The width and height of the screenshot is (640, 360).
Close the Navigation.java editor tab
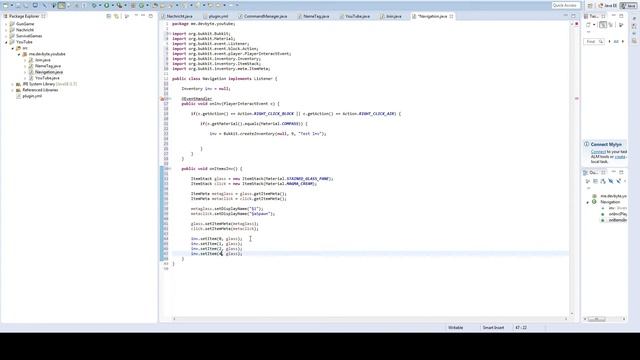tap(451, 16)
